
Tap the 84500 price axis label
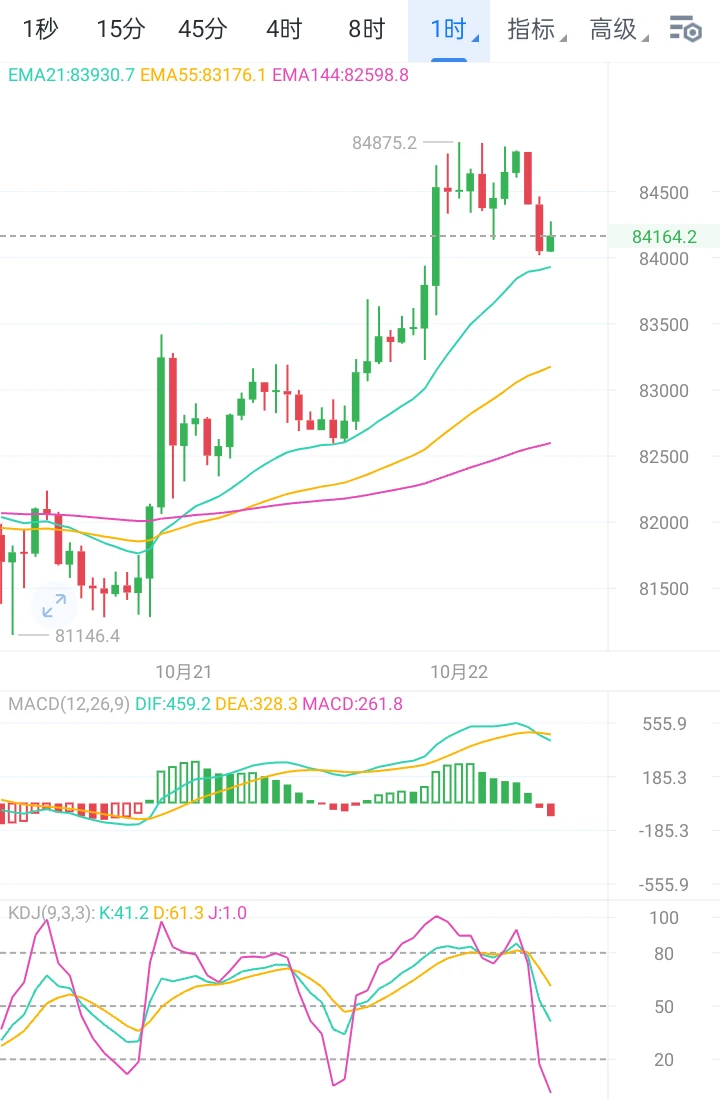[x=663, y=193]
